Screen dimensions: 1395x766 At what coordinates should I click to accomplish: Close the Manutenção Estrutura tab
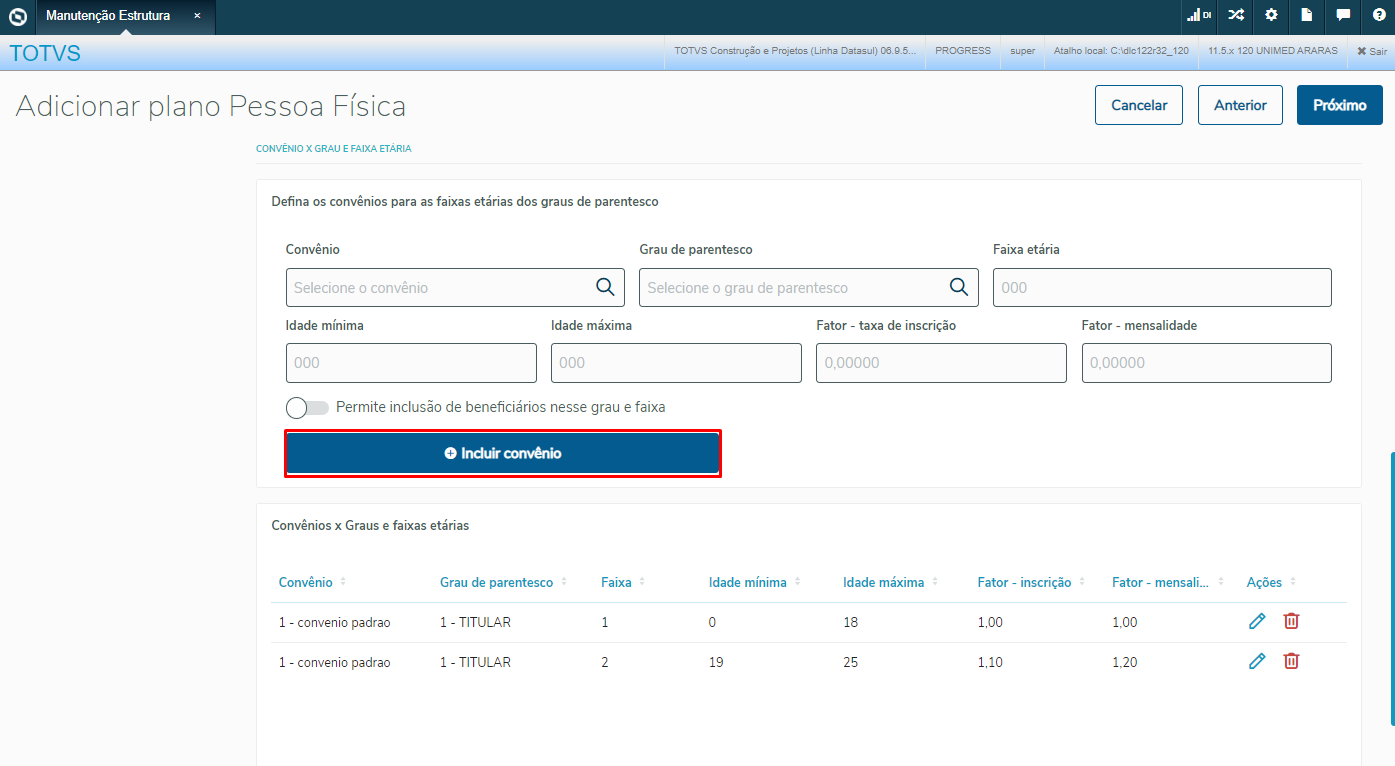point(197,16)
